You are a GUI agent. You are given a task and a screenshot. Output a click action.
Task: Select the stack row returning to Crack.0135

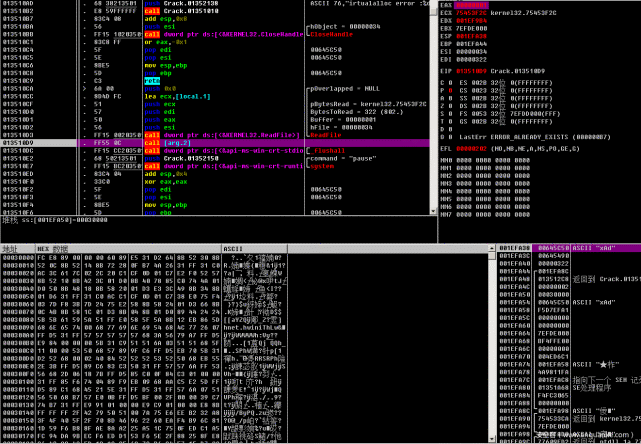click(x=569, y=279)
